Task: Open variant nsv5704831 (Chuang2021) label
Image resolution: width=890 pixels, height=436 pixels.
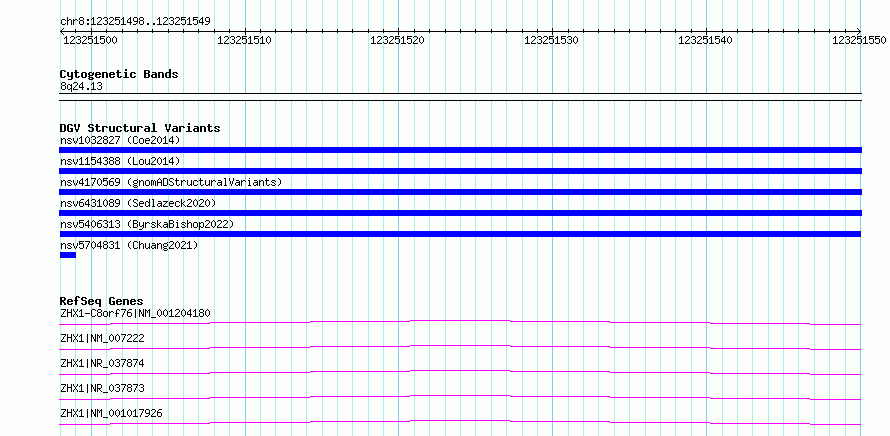Action: [x=129, y=245]
